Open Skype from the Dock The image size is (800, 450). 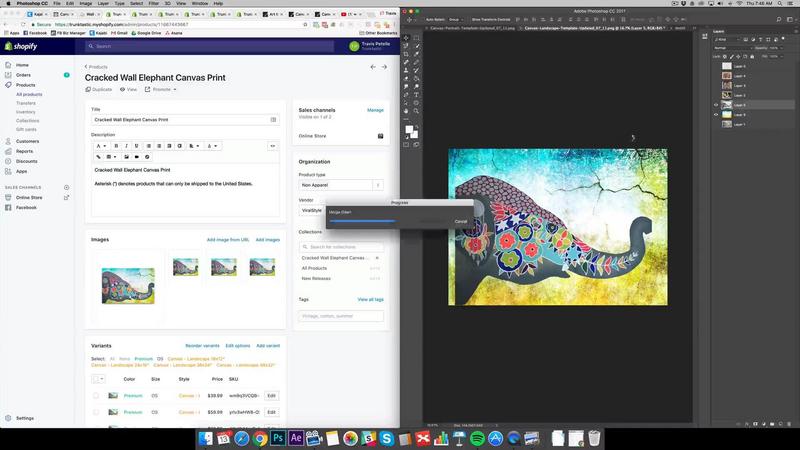387,438
